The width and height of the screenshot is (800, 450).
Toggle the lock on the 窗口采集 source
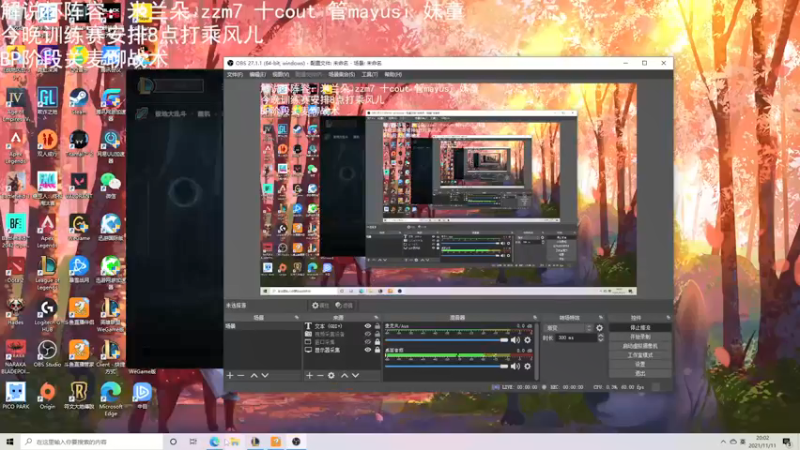pyautogui.click(x=378, y=342)
